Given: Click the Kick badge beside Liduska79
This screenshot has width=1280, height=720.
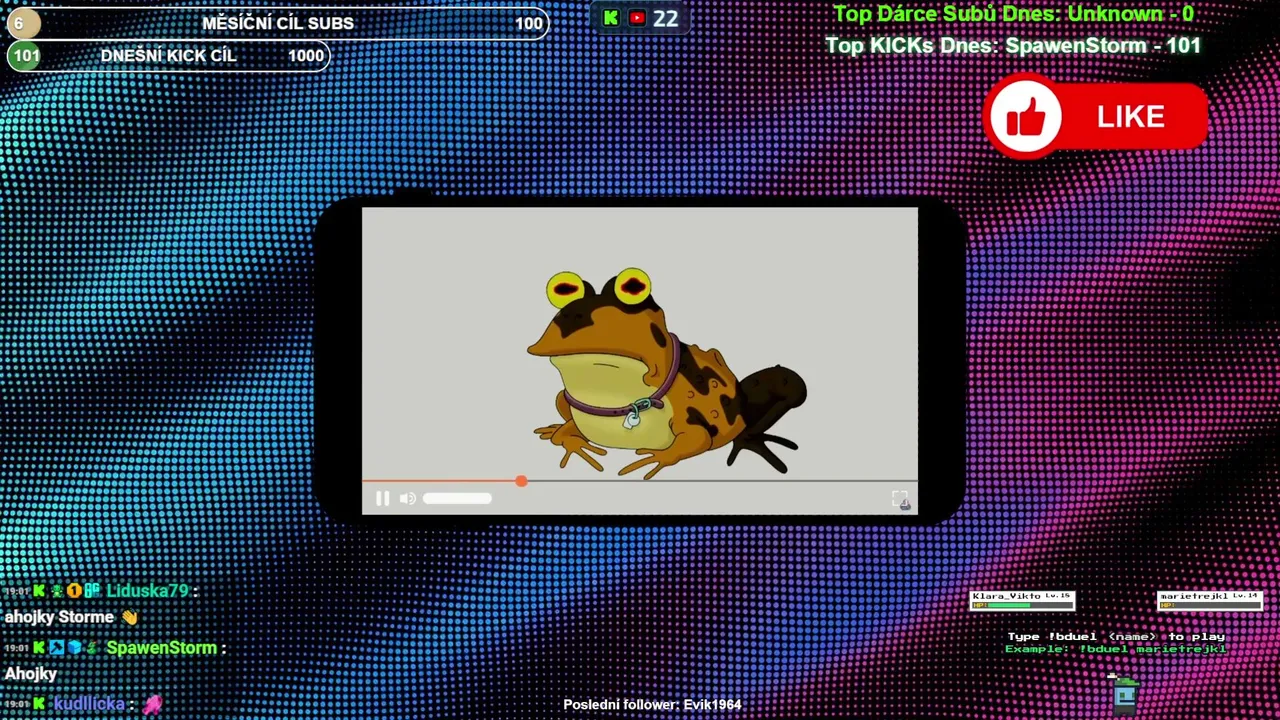Looking at the screenshot, I should pos(39,591).
